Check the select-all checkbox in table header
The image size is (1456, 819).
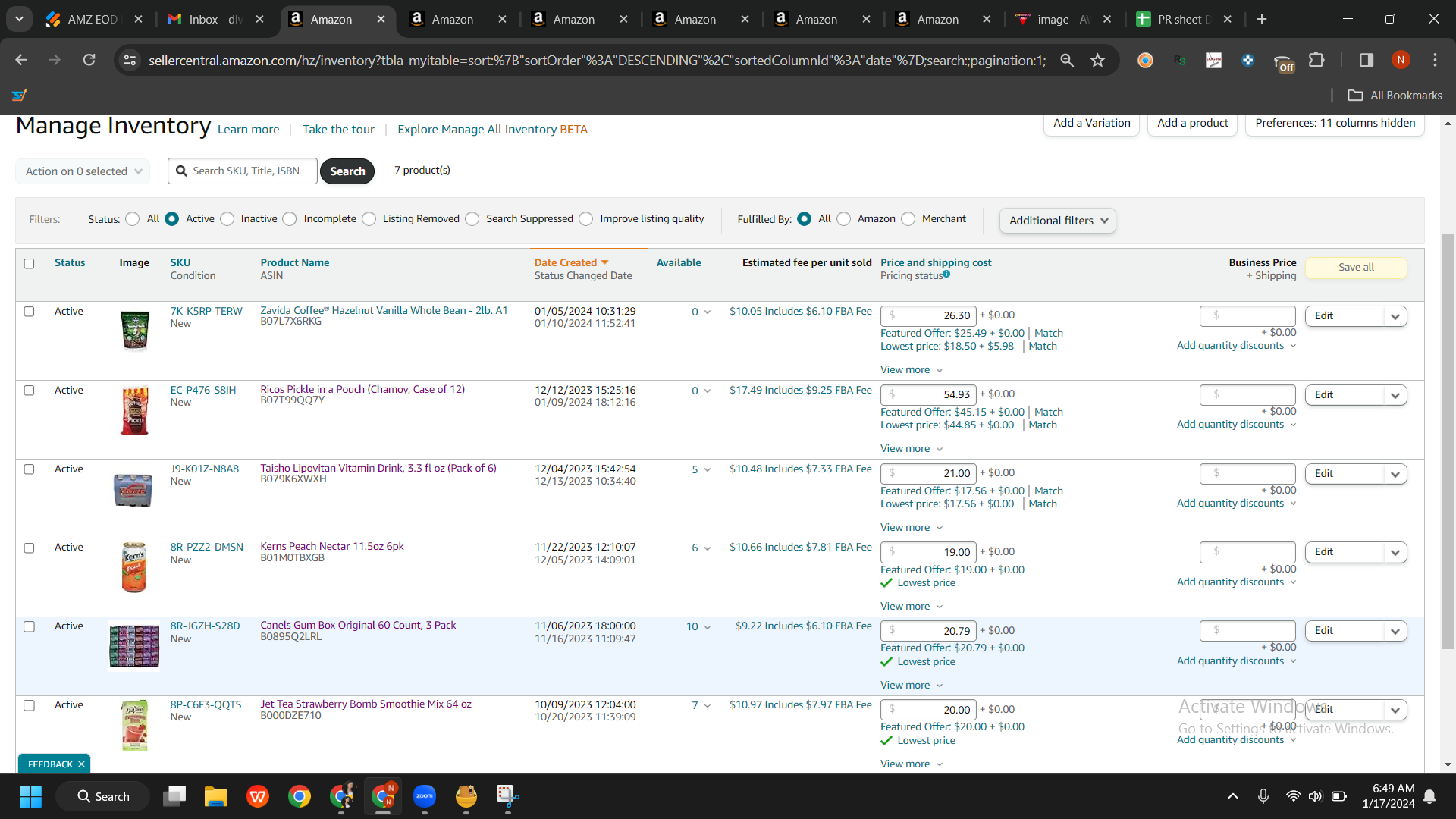pyautogui.click(x=29, y=264)
